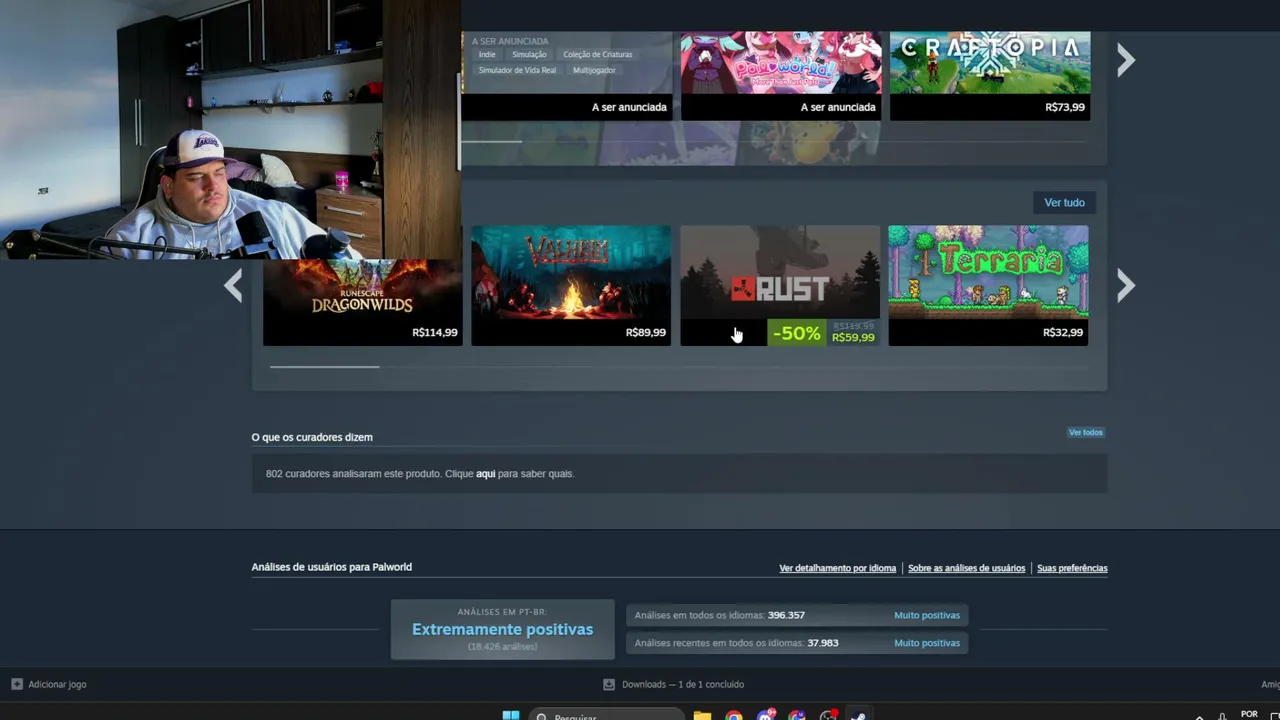
Task: Open Sobre as análises de usuários
Action: (x=967, y=568)
